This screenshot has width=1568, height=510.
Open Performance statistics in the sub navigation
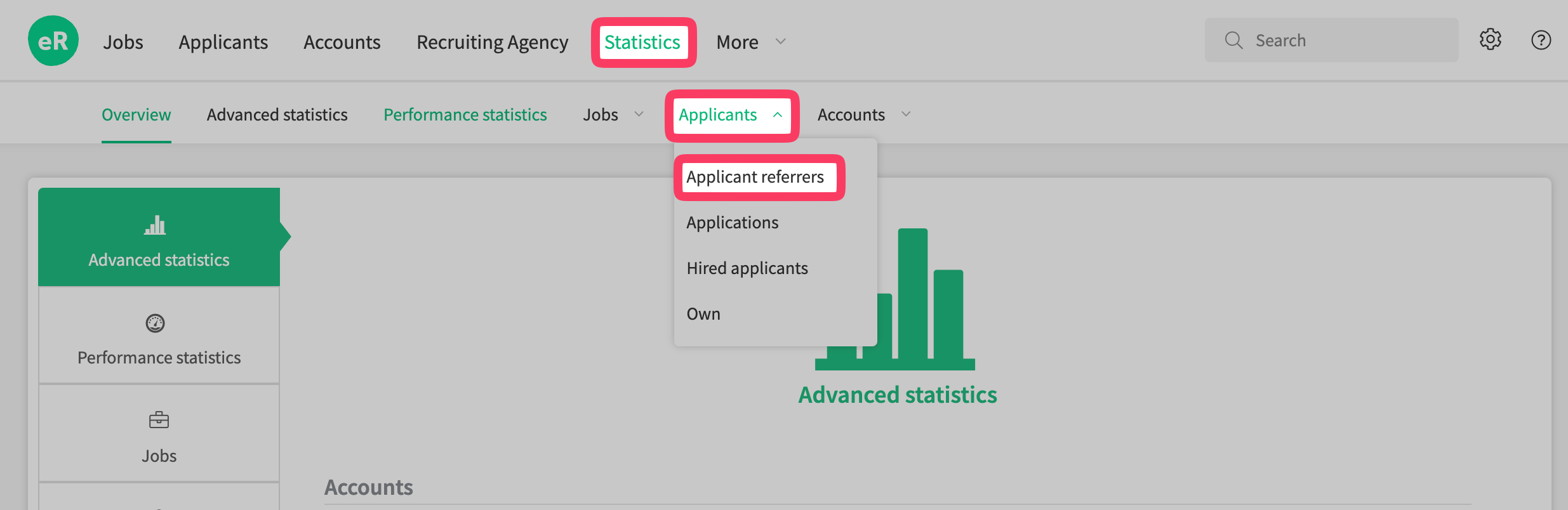[465, 115]
